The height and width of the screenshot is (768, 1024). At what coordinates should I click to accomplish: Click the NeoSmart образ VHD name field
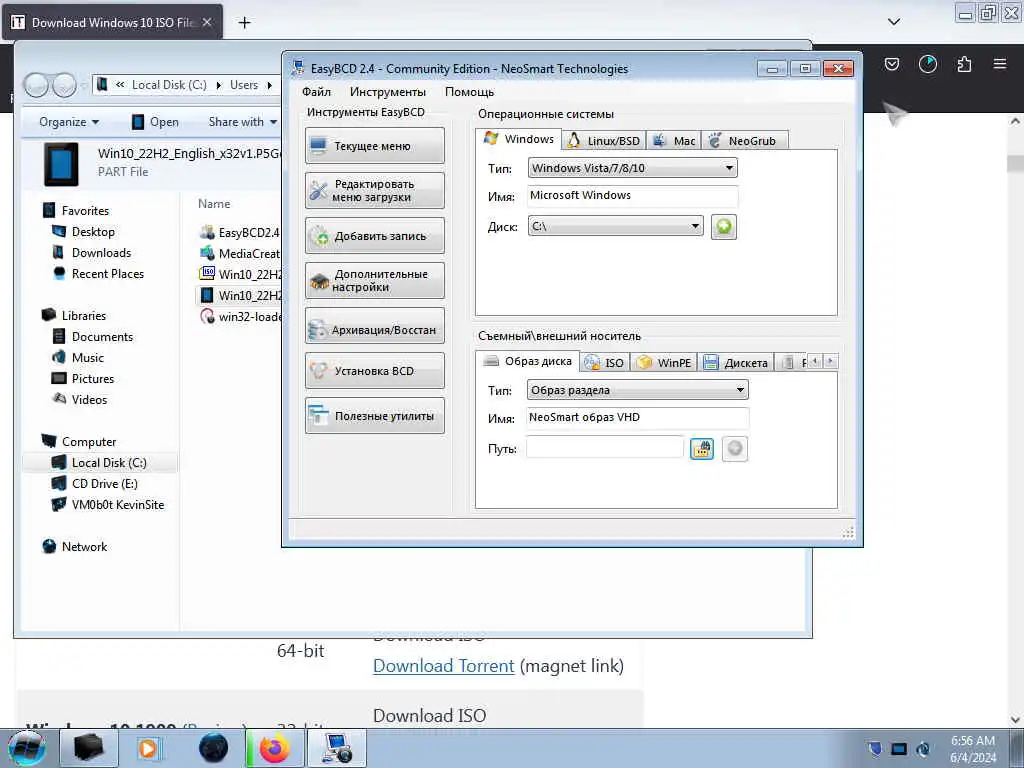click(637, 417)
